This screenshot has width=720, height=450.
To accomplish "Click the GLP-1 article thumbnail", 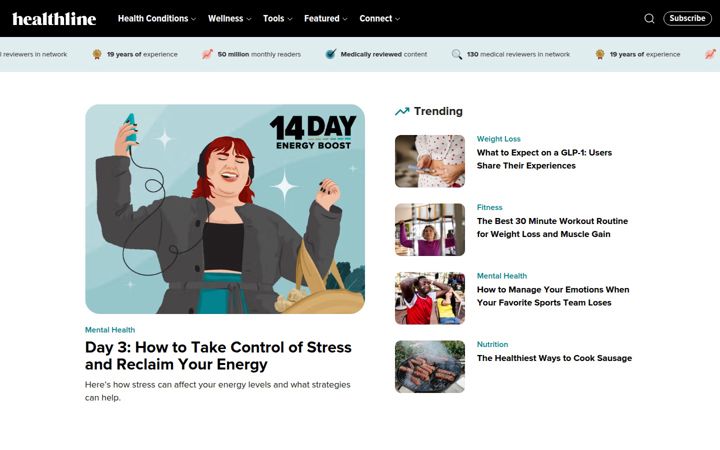I will tap(430, 161).
